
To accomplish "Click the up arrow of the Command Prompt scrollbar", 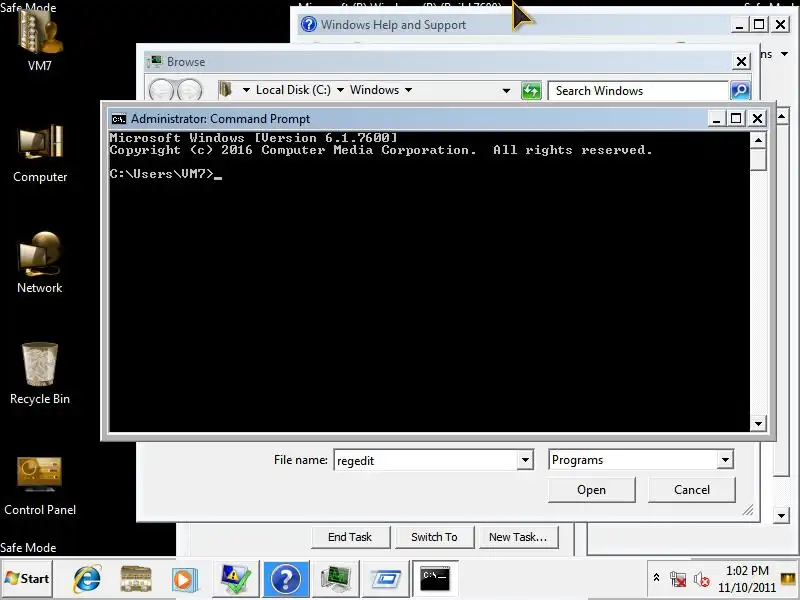I will click(x=758, y=140).
